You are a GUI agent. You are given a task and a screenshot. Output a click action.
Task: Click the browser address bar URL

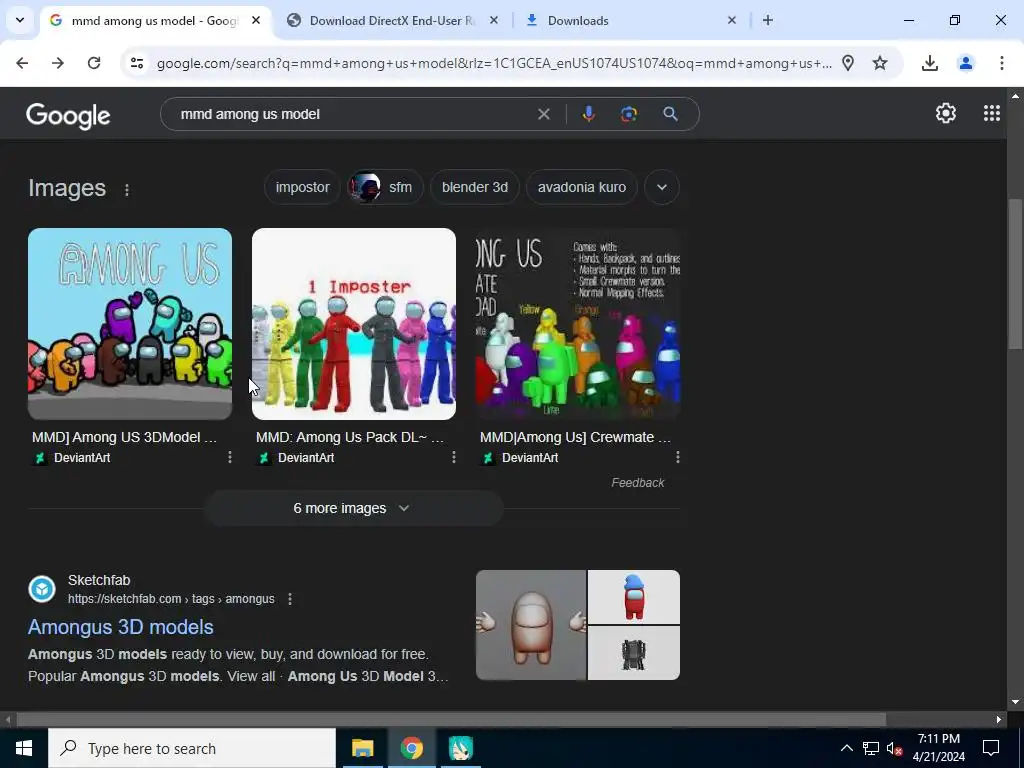point(494,63)
